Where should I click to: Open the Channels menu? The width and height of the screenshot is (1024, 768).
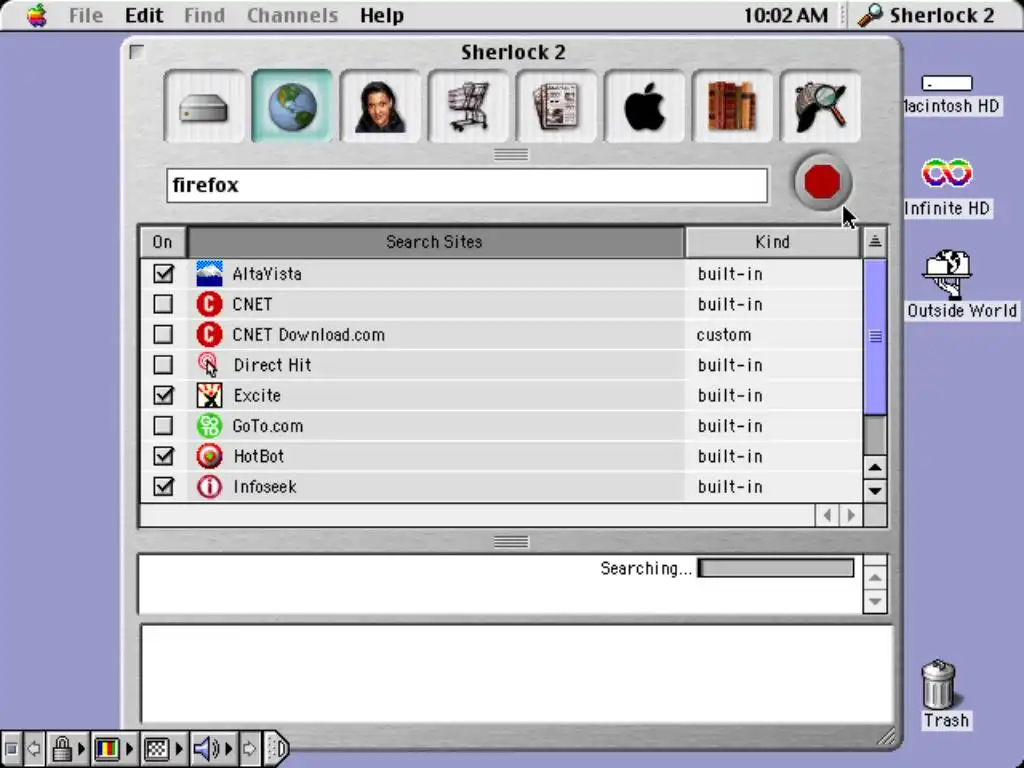(292, 15)
